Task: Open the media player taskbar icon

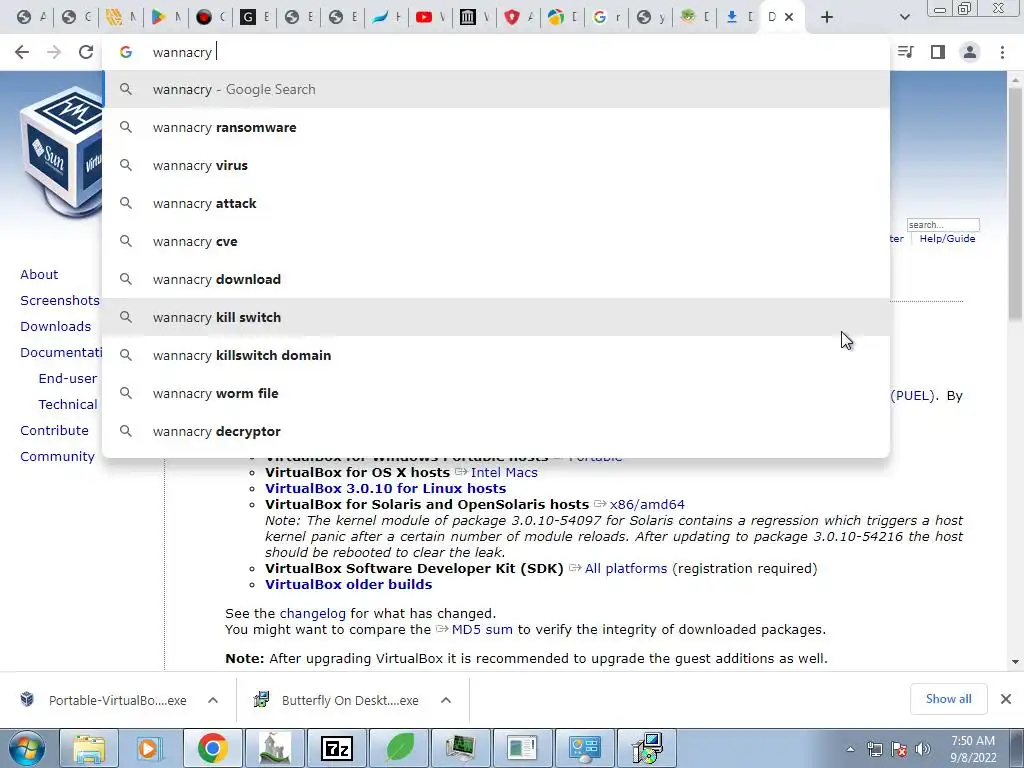Action: click(149, 748)
